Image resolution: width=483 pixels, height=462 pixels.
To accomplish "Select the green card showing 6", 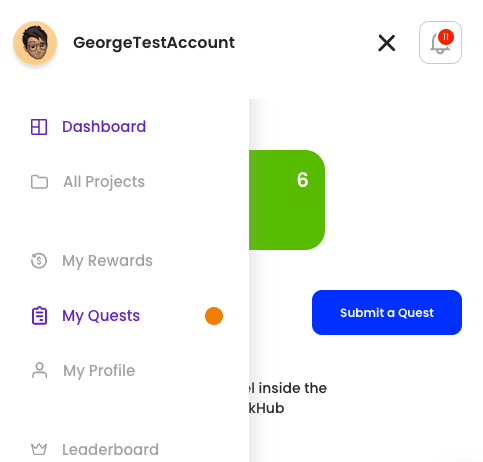I will [287, 200].
